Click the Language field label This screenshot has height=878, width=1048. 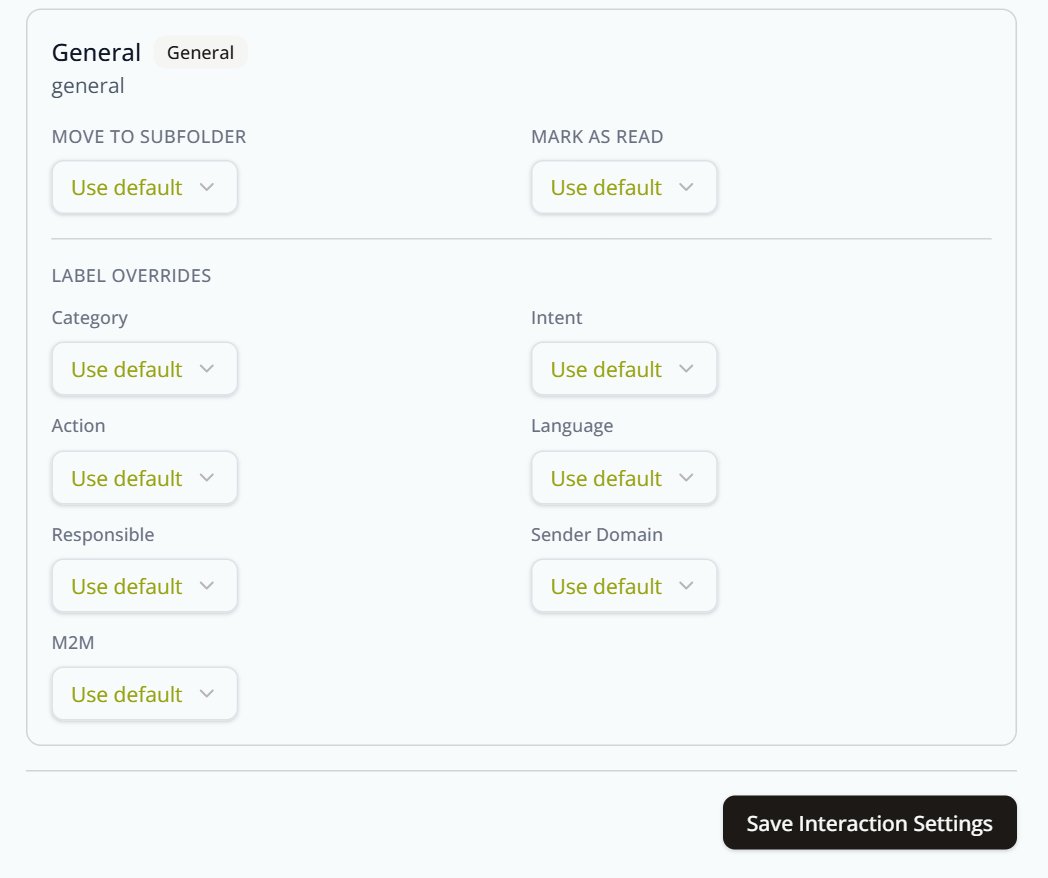(572, 426)
